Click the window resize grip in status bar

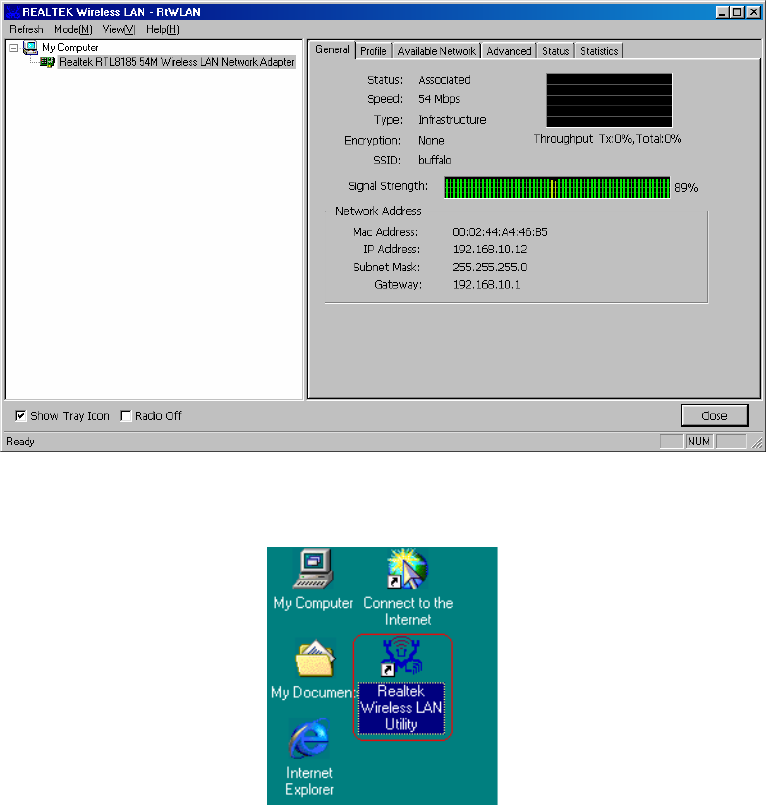pyautogui.click(x=757, y=443)
